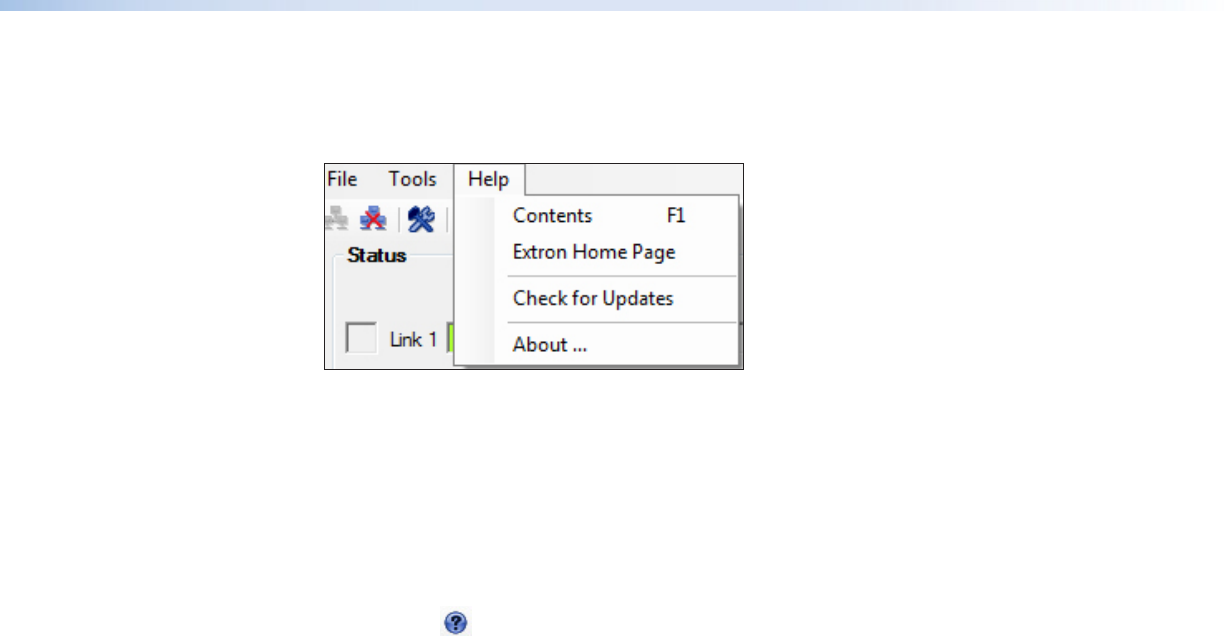Click the blue question mark help icon
This screenshot has height=636, width=1224.
click(x=455, y=622)
